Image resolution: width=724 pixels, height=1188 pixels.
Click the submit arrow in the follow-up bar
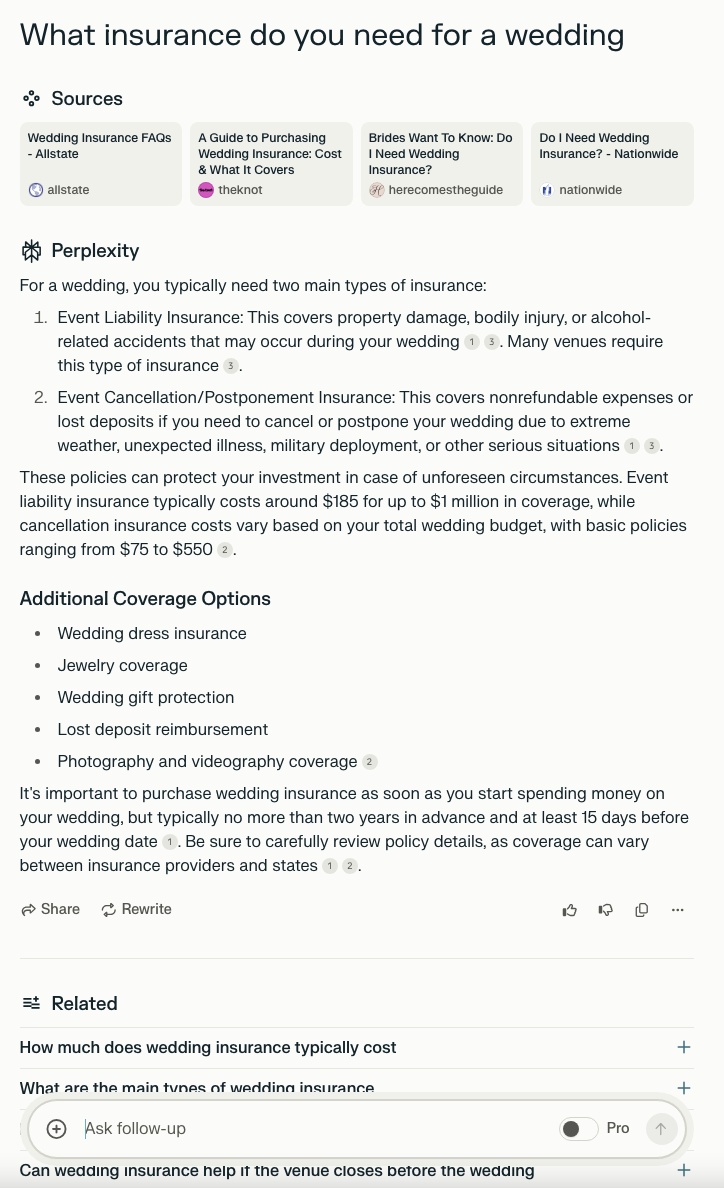[x=661, y=1128]
